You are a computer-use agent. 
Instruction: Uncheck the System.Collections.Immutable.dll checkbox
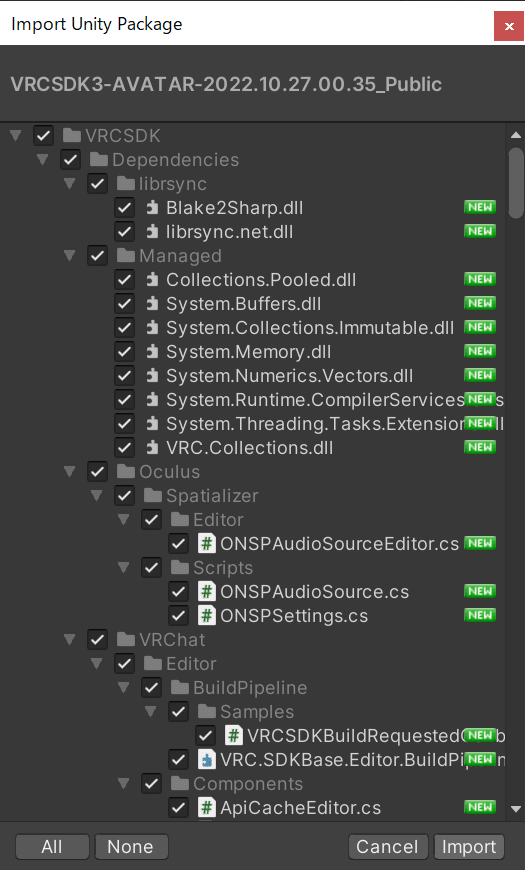coord(124,328)
